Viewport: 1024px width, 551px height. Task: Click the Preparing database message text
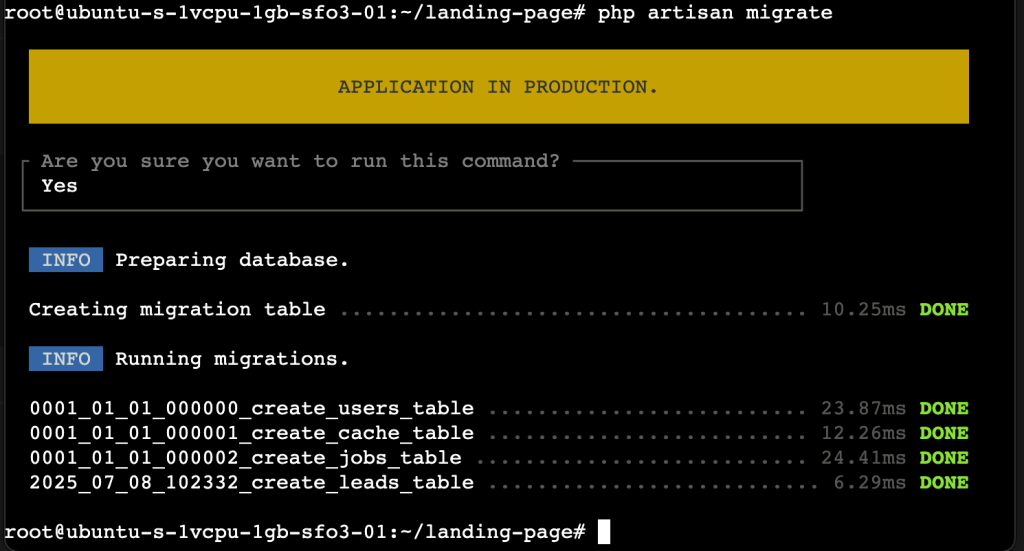click(232, 260)
